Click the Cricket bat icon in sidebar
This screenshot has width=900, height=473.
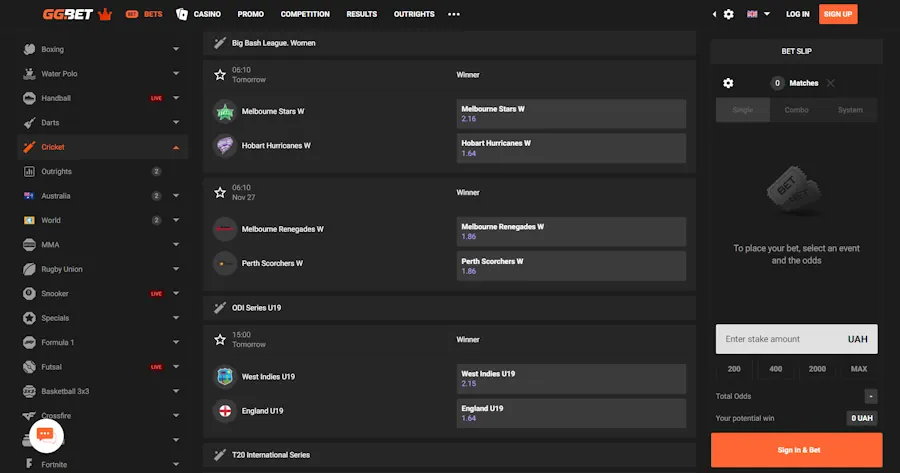coord(29,147)
